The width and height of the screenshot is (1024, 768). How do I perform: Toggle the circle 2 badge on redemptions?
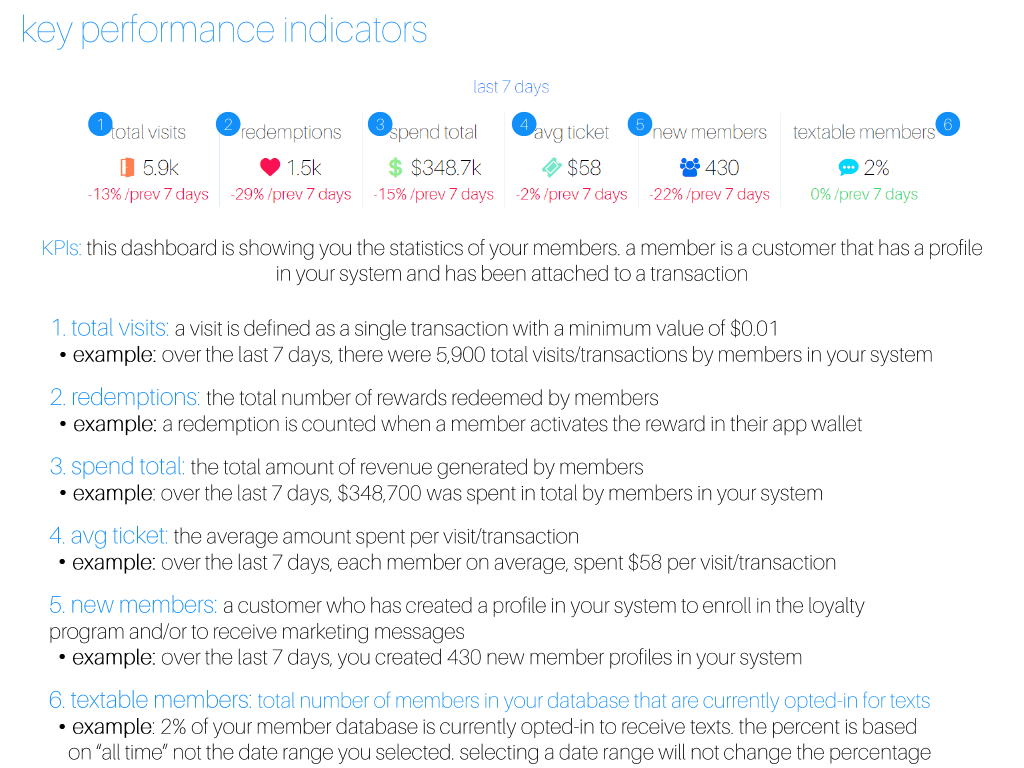(x=227, y=124)
